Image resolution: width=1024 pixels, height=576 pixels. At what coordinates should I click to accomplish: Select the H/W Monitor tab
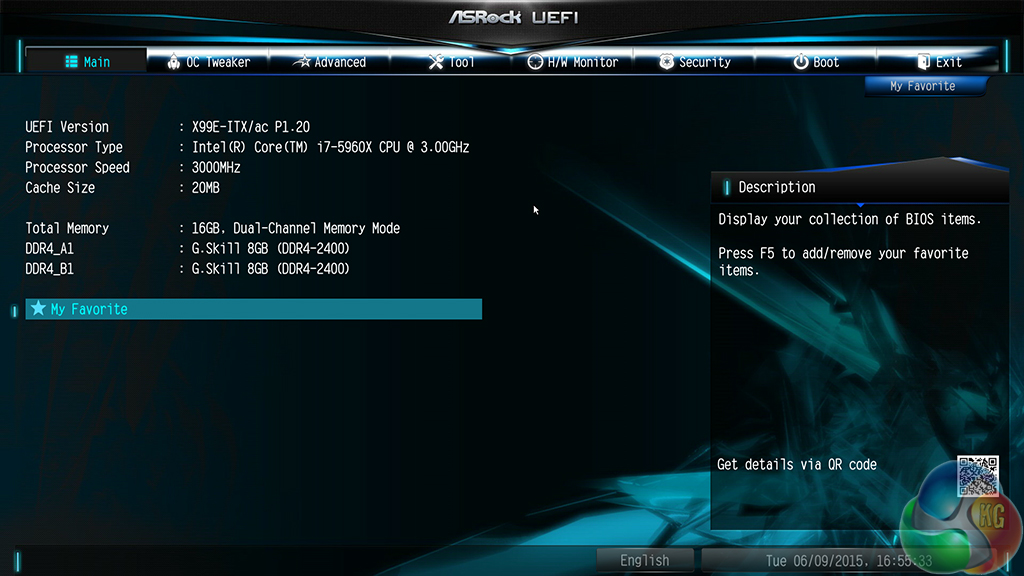pyautogui.click(x=573, y=61)
